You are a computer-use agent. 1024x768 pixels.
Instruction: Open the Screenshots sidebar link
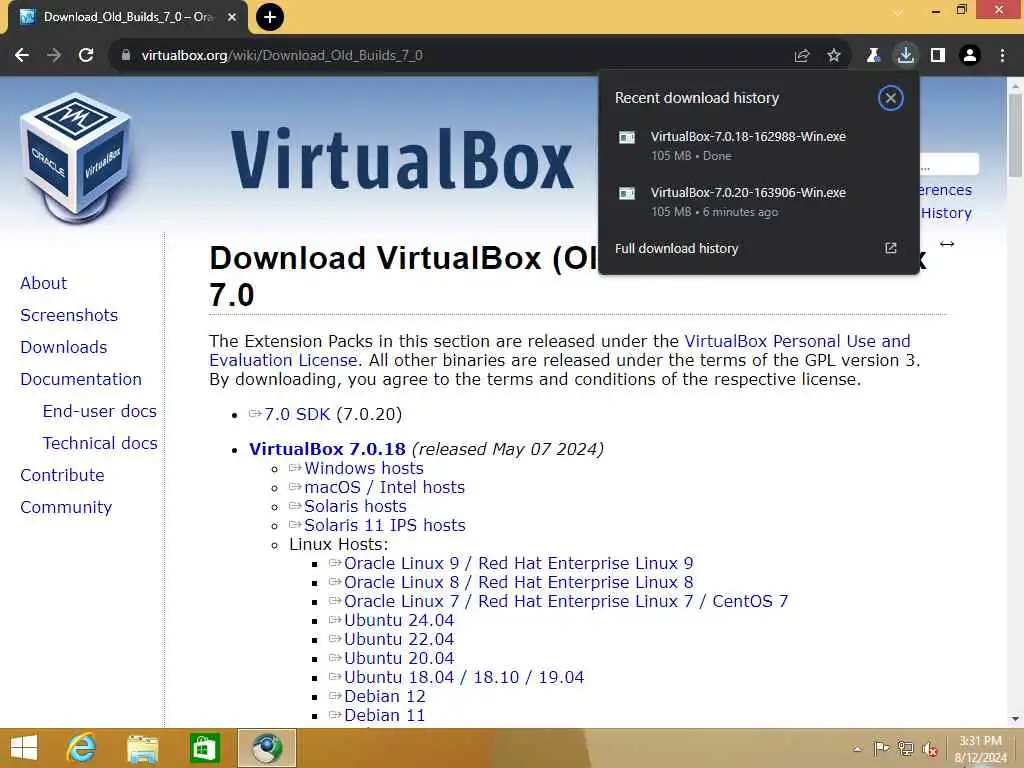click(69, 315)
